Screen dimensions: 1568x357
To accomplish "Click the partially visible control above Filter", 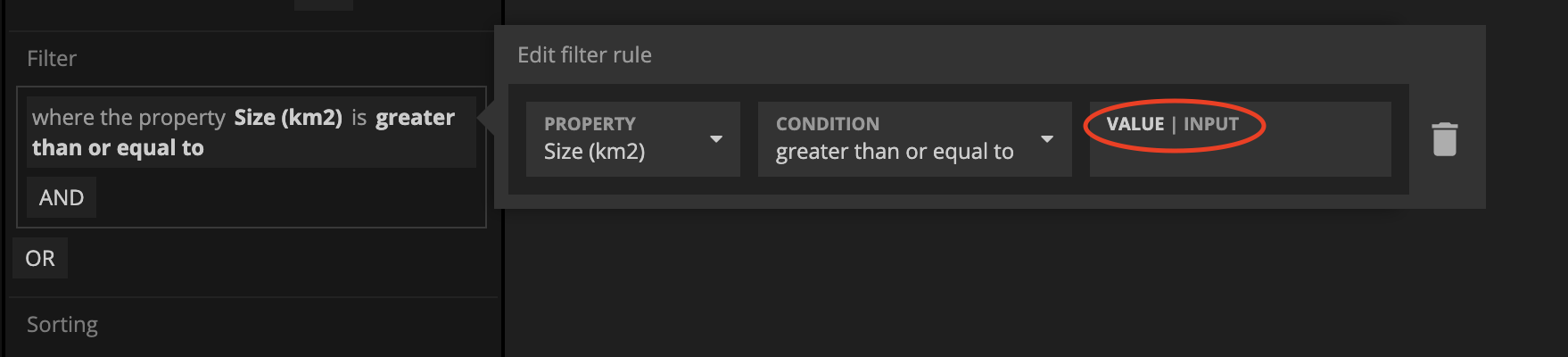I will tap(324, 4).
